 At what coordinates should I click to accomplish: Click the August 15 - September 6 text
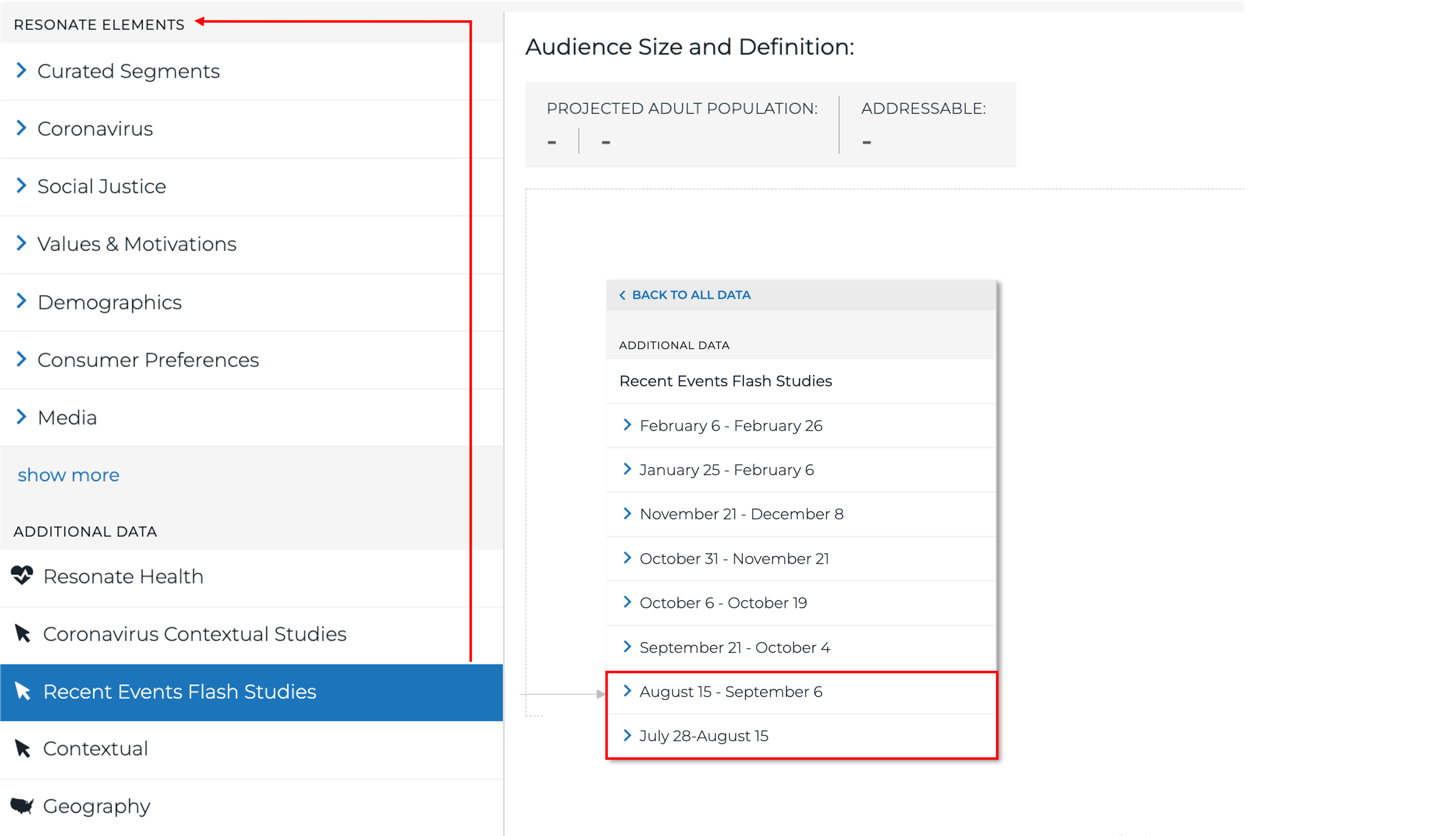[731, 691]
